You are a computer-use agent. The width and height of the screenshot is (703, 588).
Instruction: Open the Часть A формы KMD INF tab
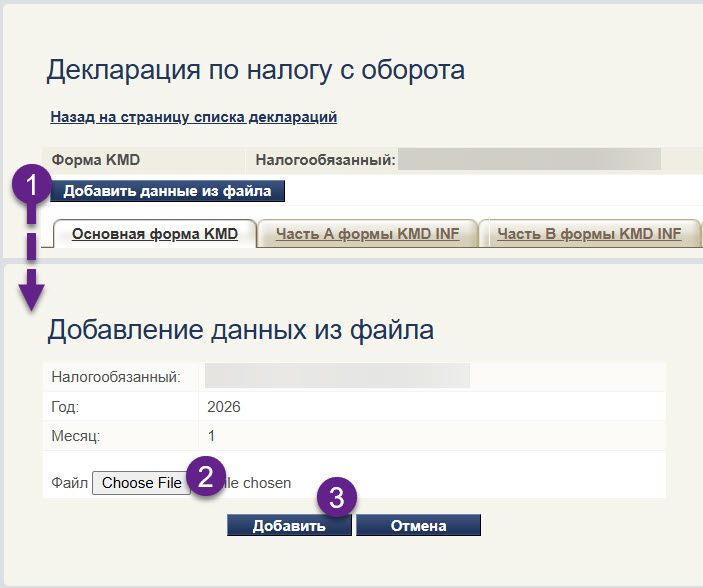click(x=367, y=234)
